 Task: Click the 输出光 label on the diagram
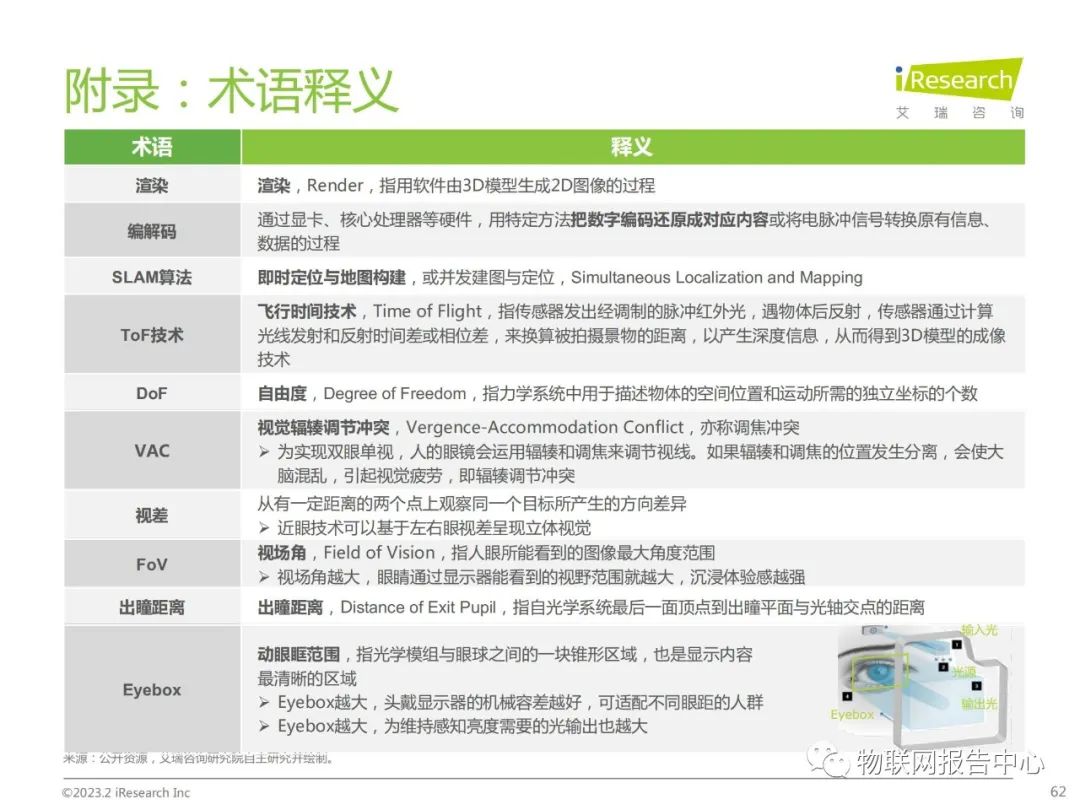coord(980,702)
